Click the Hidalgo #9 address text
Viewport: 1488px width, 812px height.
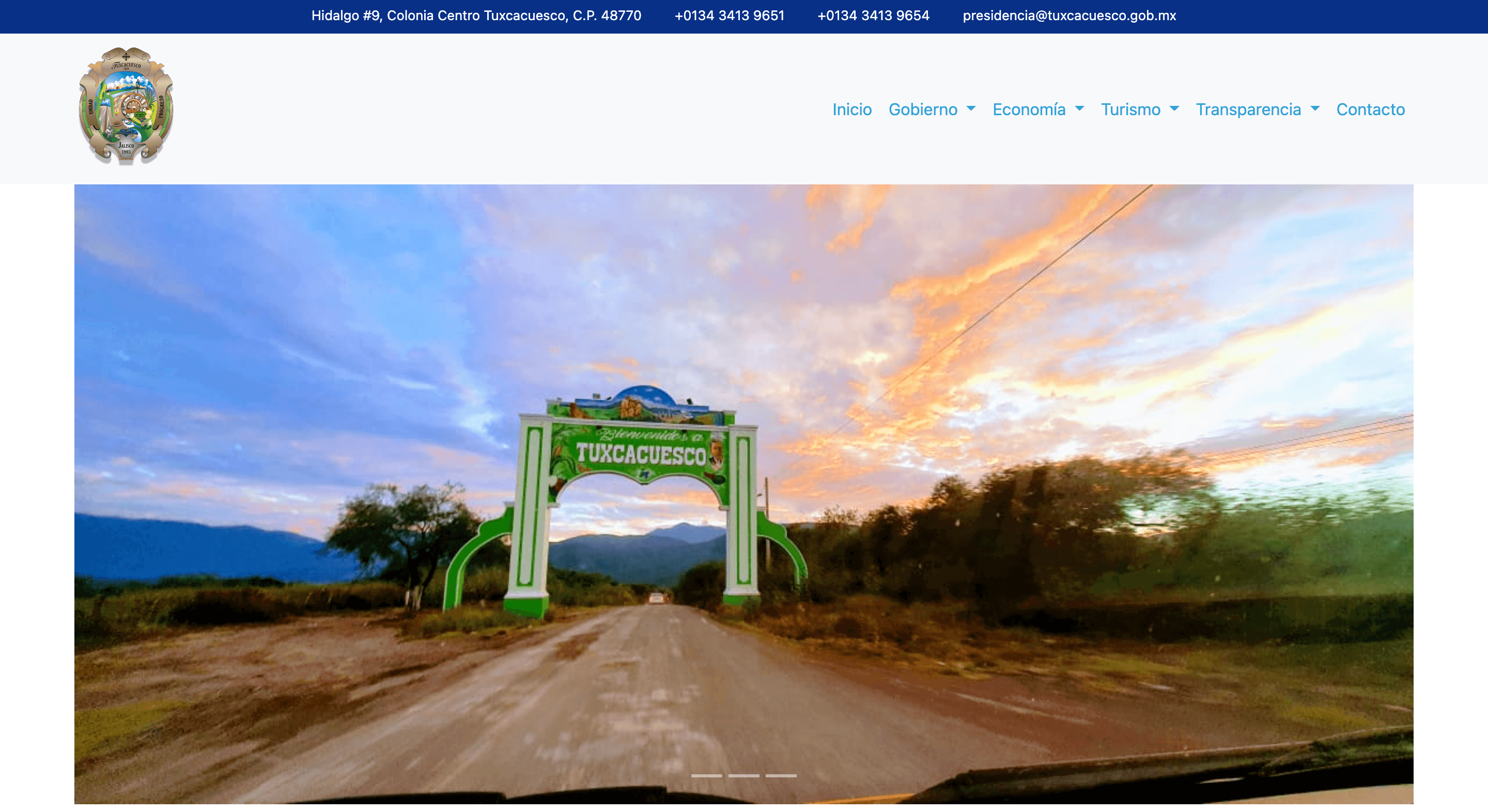(476, 15)
